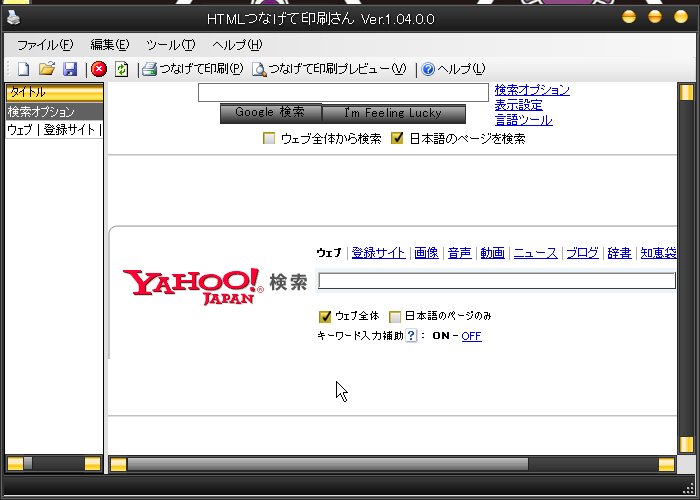Click the ニュース link

[535, 253]
